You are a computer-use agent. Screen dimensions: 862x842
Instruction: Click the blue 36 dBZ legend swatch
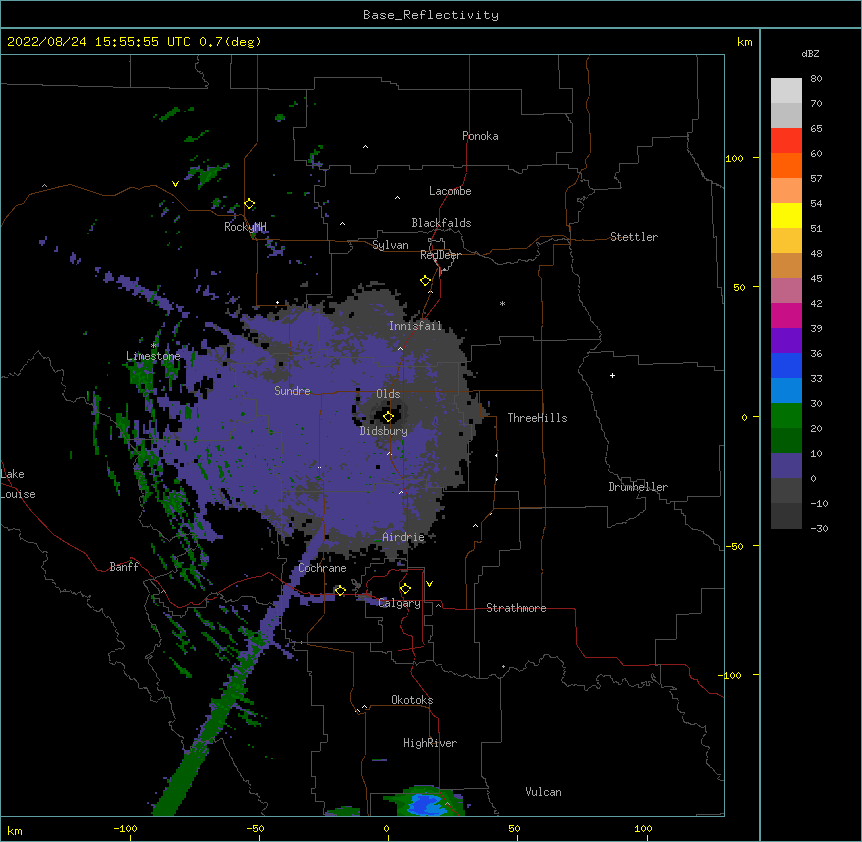786,365
